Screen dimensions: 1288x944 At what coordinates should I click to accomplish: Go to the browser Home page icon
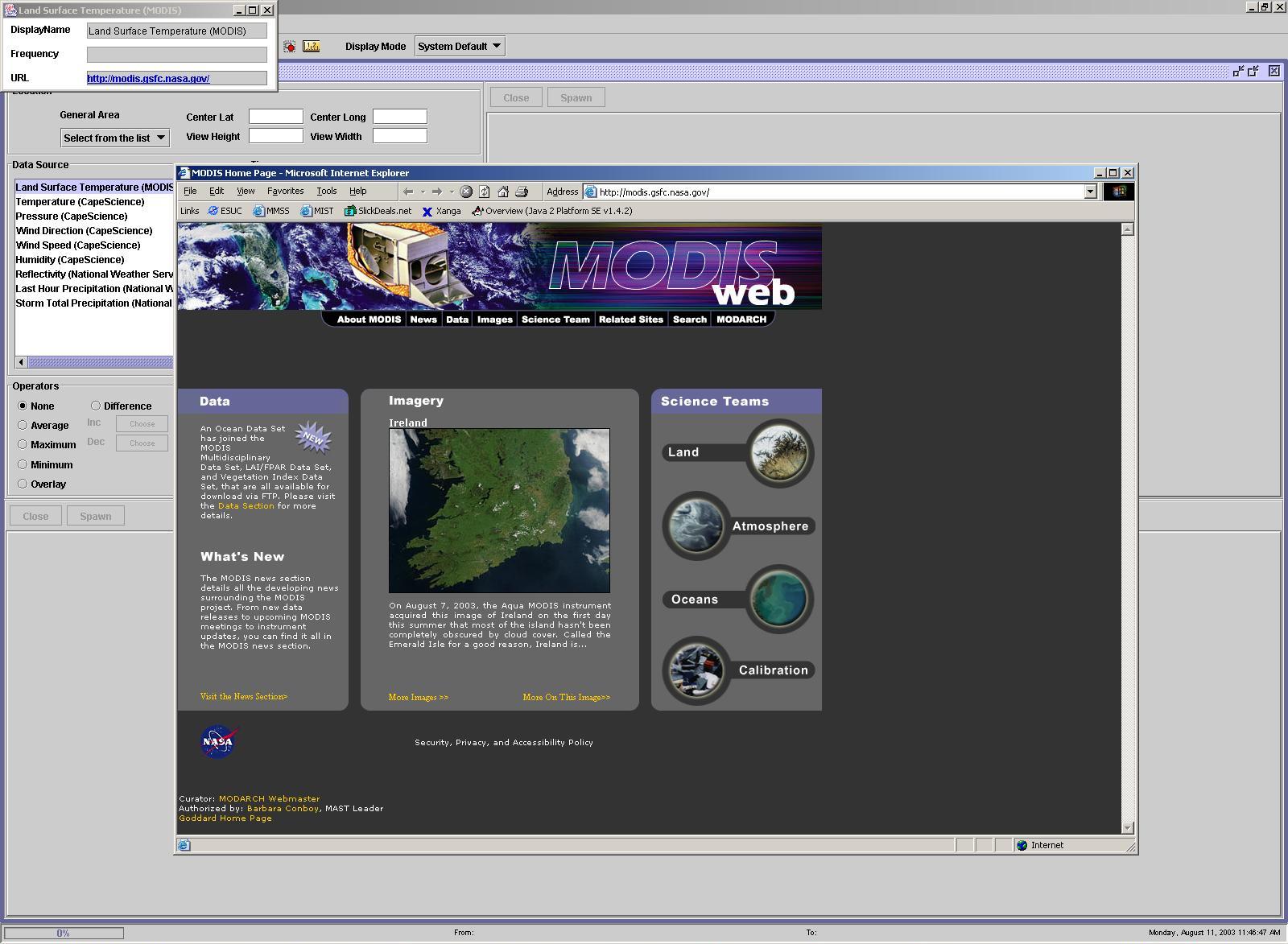(503, 192)
